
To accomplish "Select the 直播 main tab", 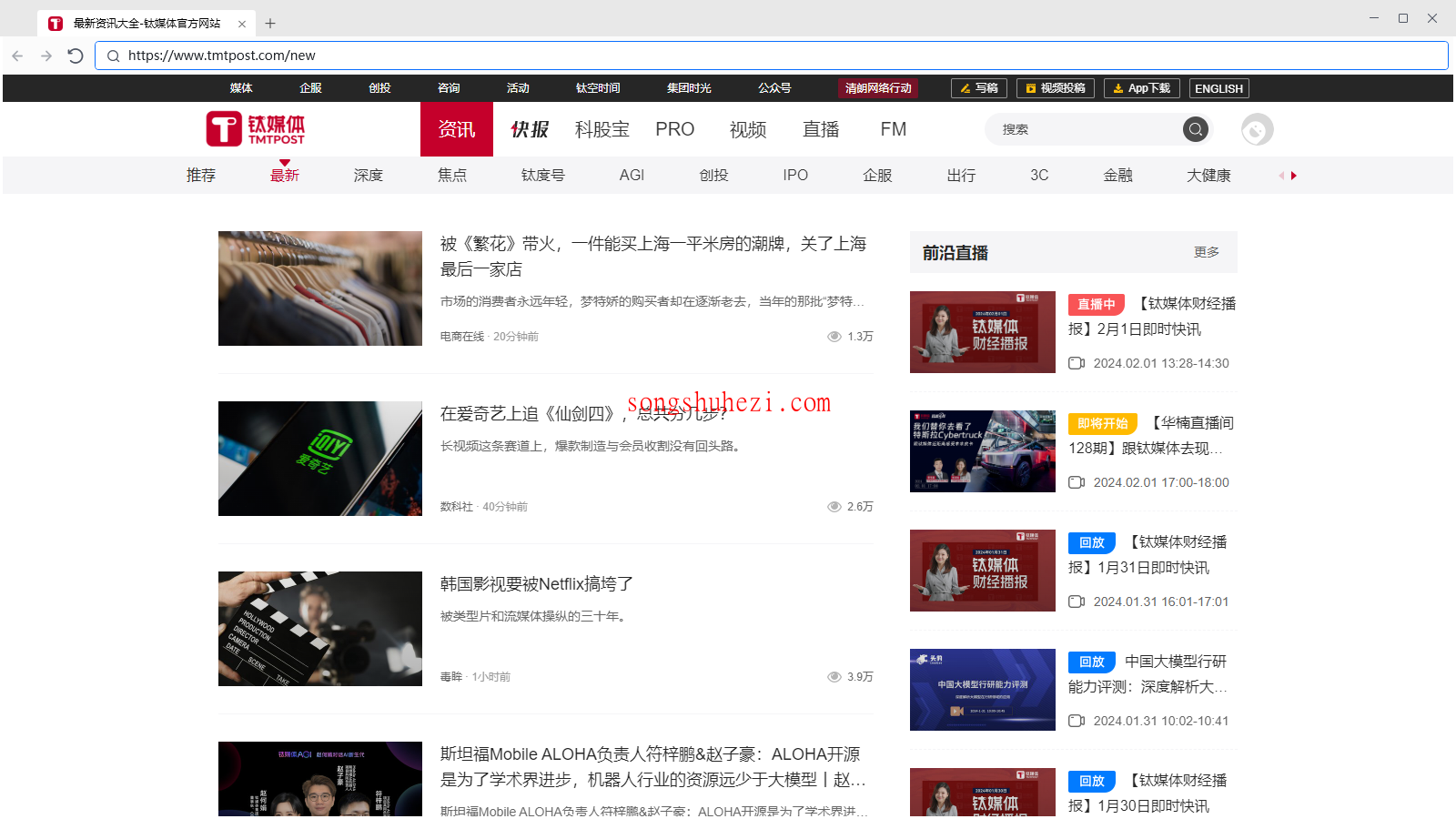I will coord(821,129).
